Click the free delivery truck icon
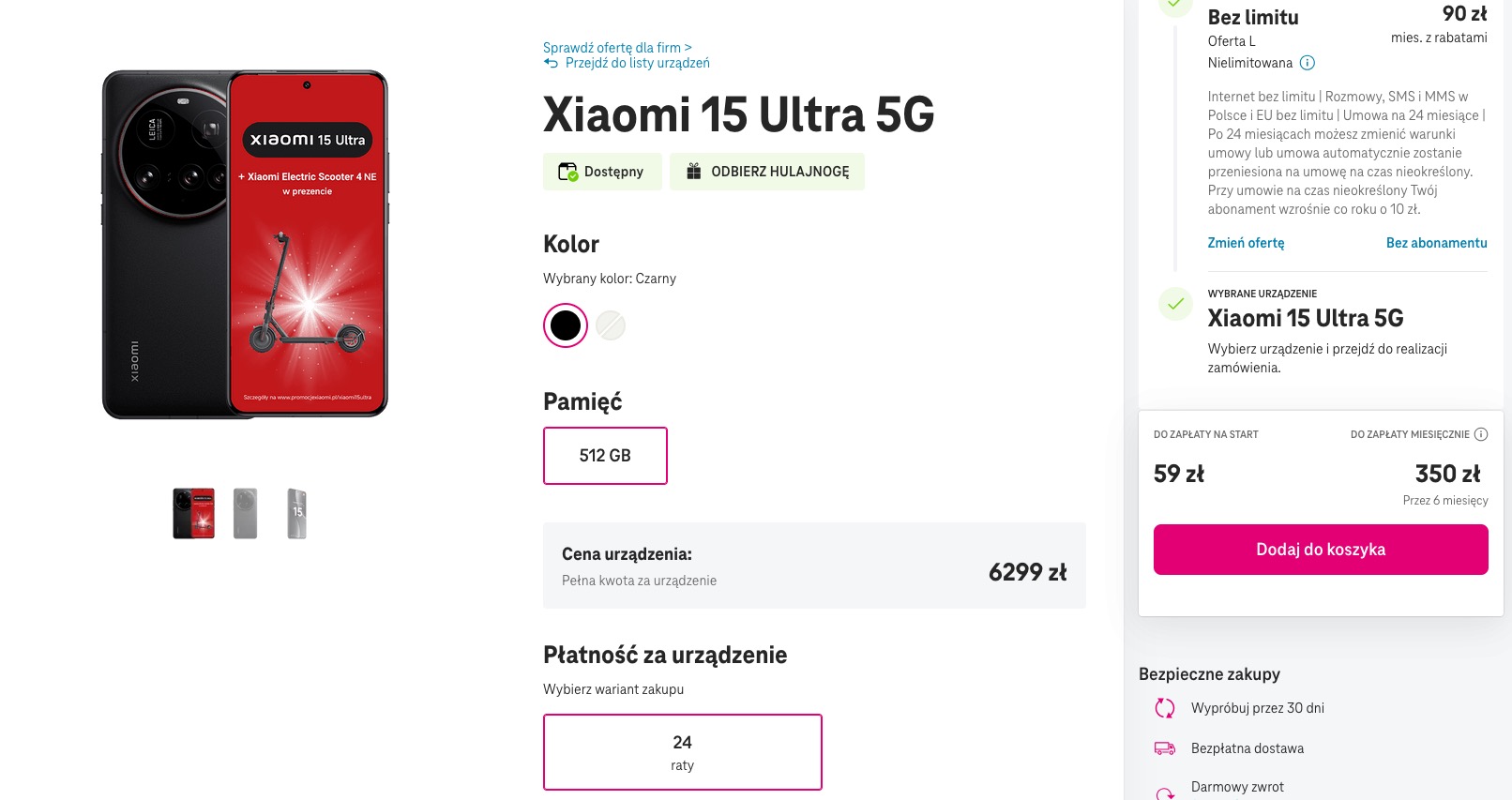1512x800 pixels. (x=1165, y=748)
